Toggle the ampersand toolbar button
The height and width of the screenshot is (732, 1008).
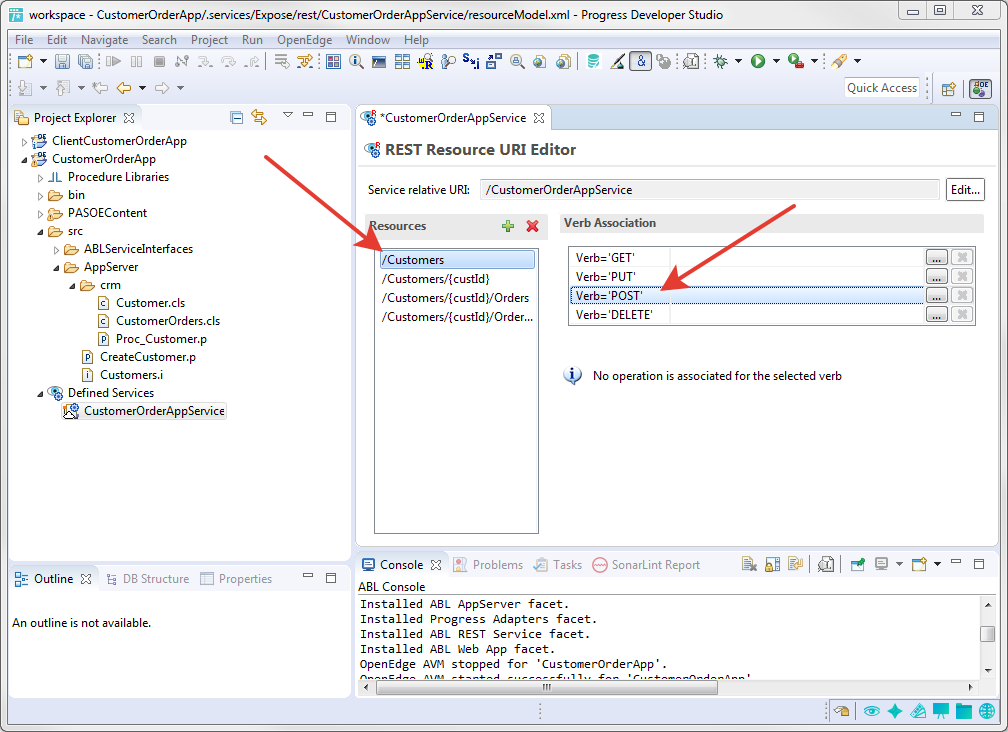[x=640, y=61]
